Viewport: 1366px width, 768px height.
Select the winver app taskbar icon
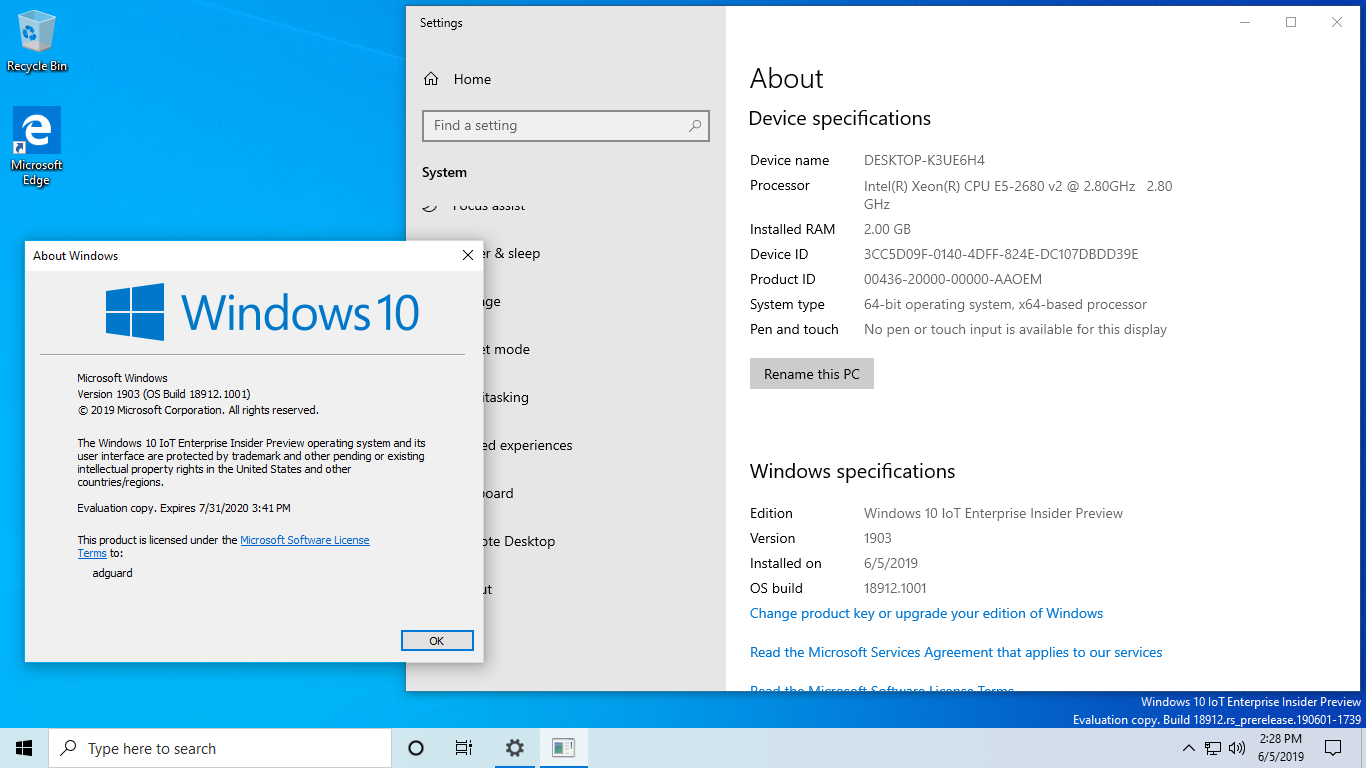563,748
